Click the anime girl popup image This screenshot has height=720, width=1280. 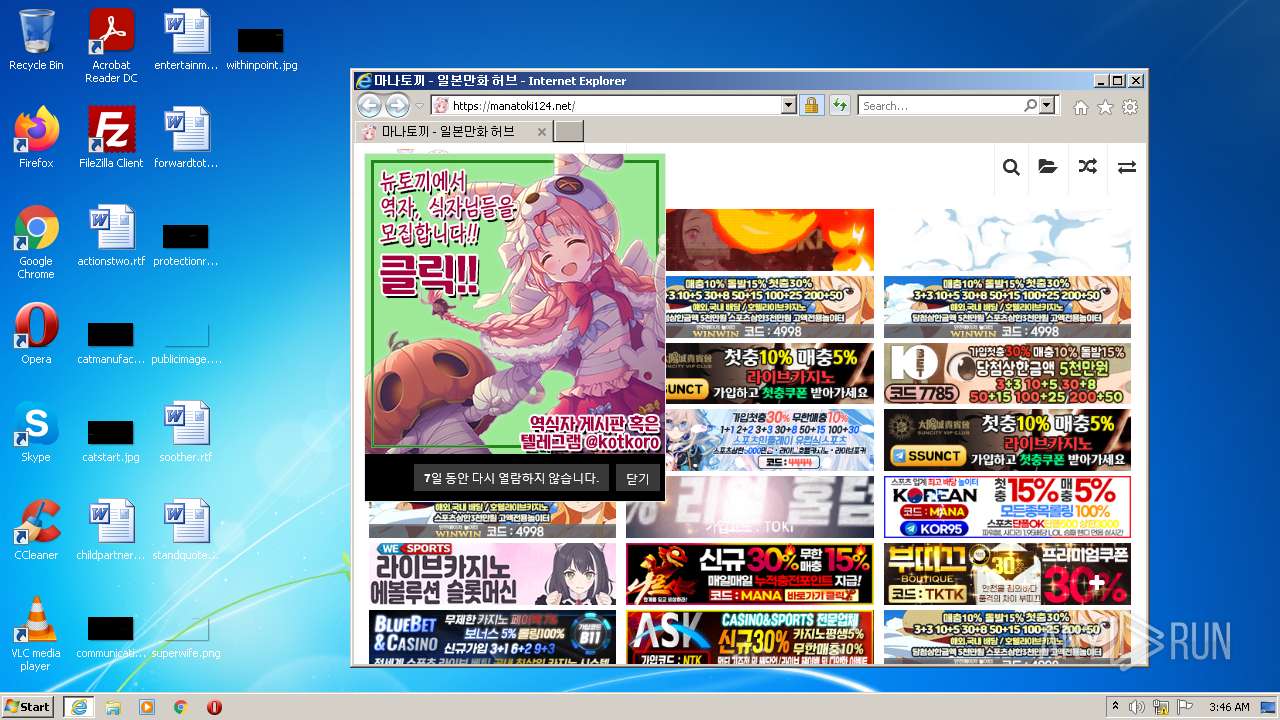pos(515,304)
